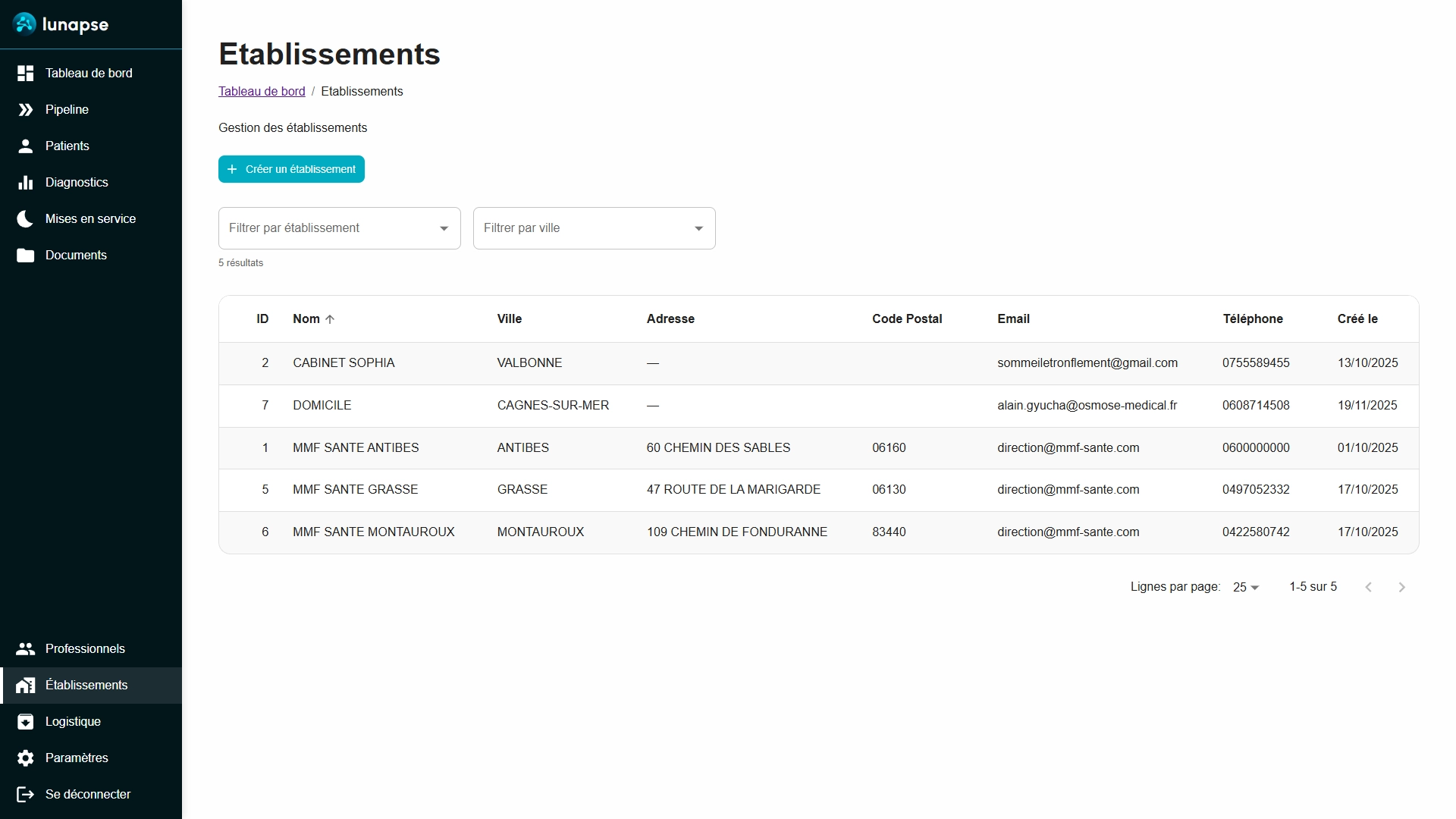Expand the Filtrer par établissement dropdown

tap(444, 228)
